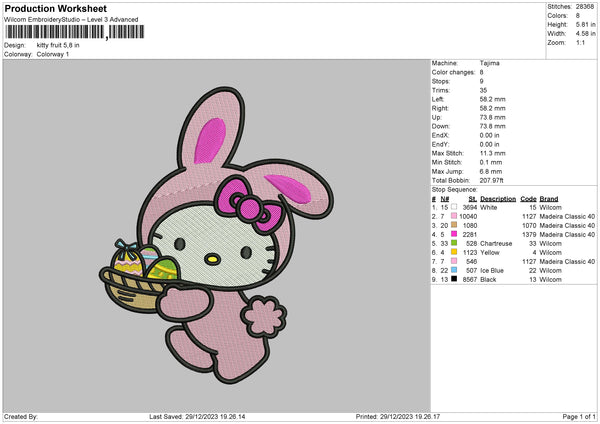Select the Chartreuse green color swatch

(454, 243)
